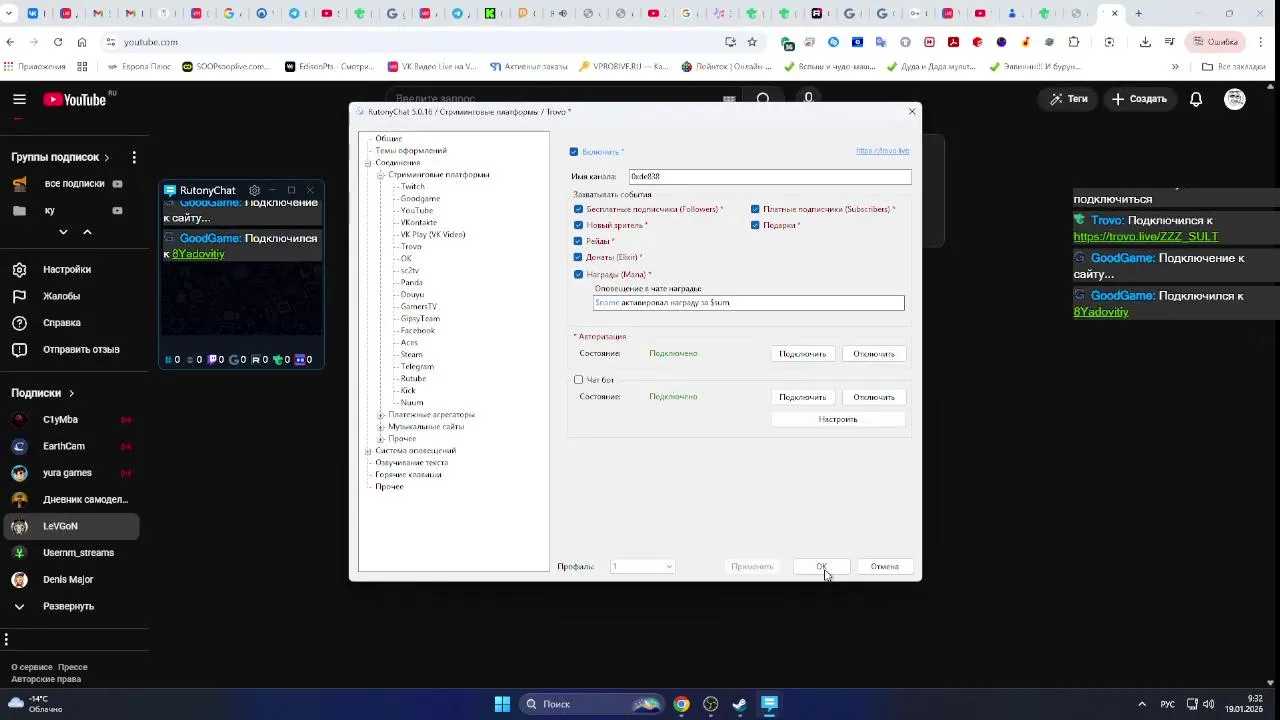Expand Платежные агрегаторы tree node
Screen dimensions: 1280x720
[381, 415]
